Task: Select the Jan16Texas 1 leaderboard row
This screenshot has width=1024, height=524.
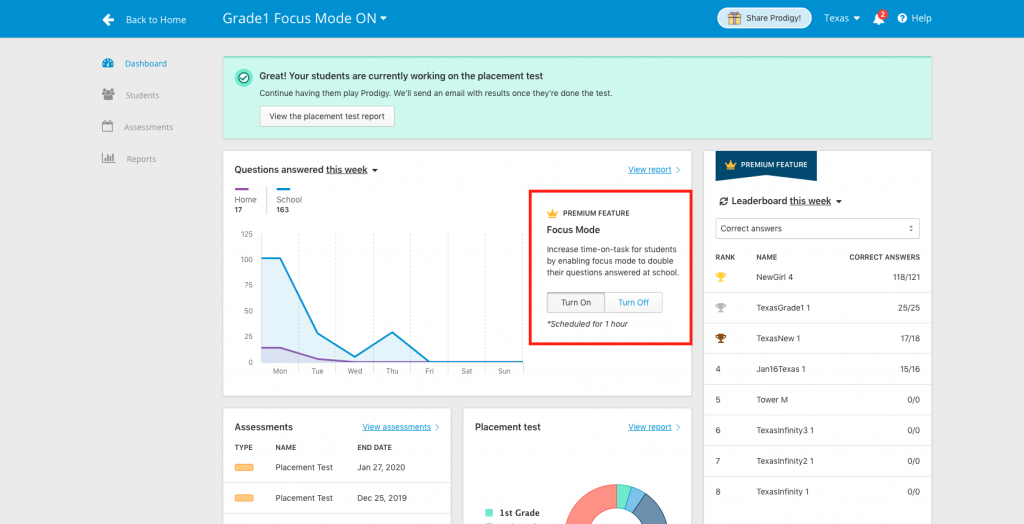Action: coord(818,369)
